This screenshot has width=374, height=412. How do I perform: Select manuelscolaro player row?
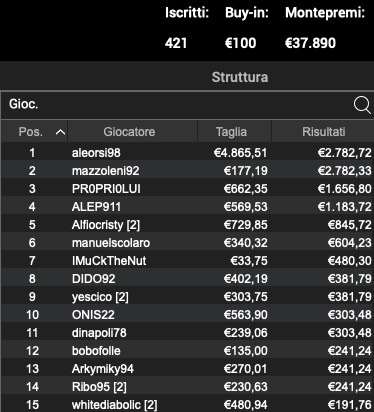coord(187,243)
